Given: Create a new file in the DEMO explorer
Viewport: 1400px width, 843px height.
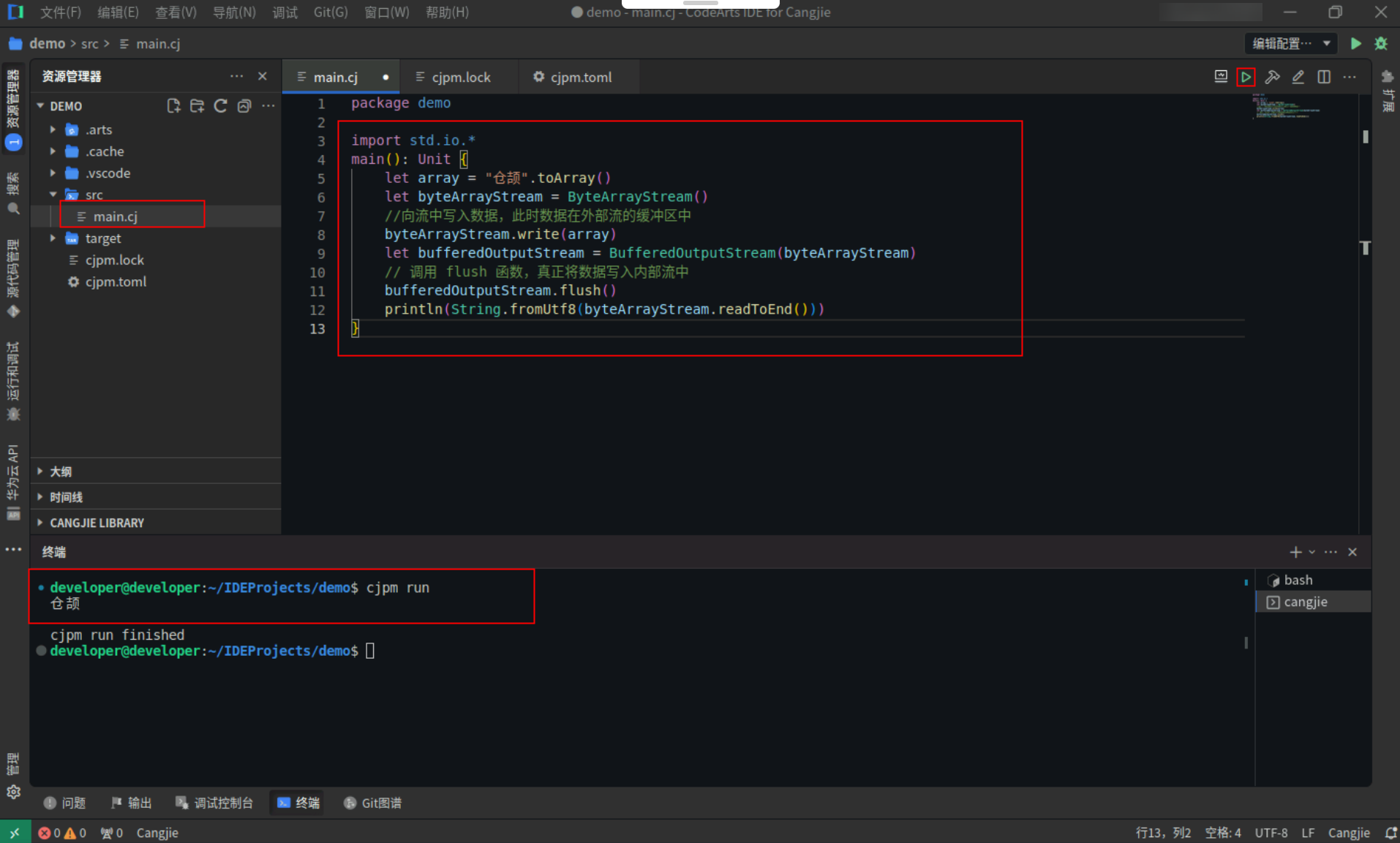Looking at the screenshot, I should click(173, 106).
